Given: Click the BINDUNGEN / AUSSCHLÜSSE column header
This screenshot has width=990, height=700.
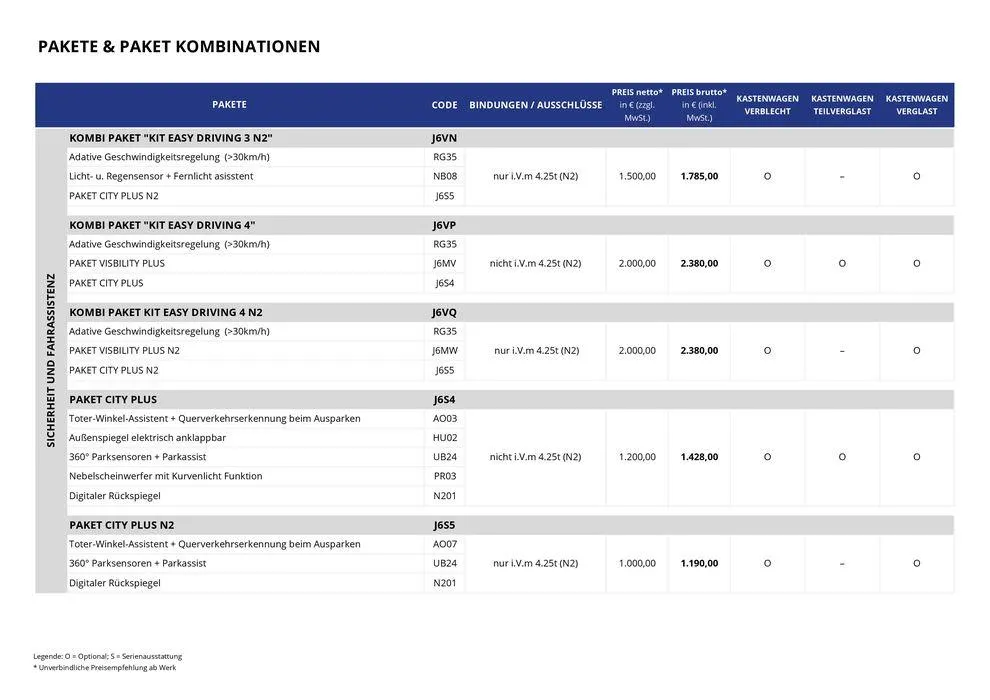Looking at the screenshot, I should pyautogui.click(x=535, y=105).
